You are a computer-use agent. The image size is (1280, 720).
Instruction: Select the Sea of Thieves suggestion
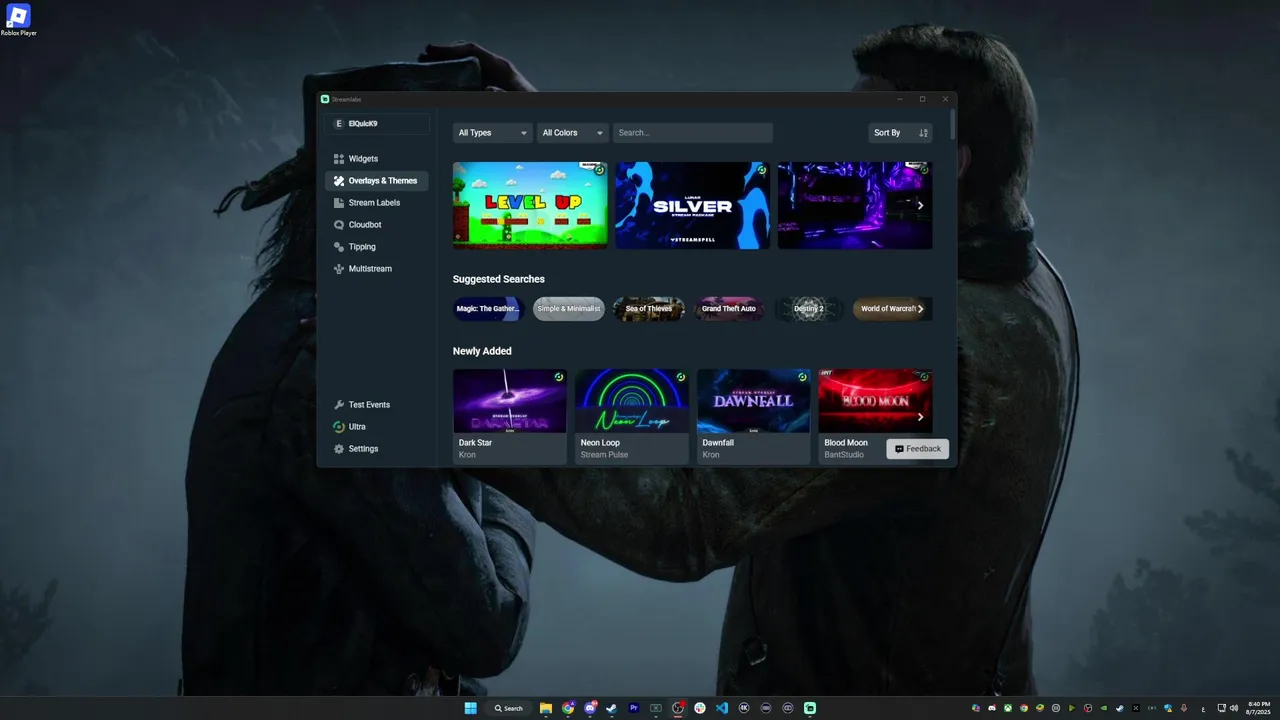[649, 309]
